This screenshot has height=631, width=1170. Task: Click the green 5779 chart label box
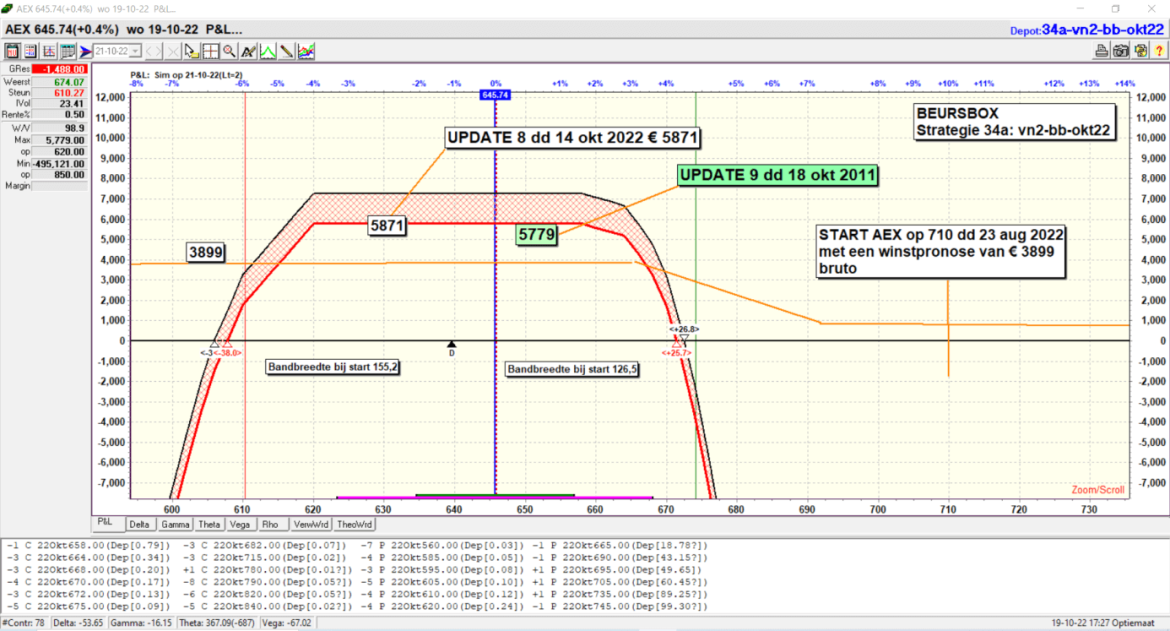(x=536, y=235)
